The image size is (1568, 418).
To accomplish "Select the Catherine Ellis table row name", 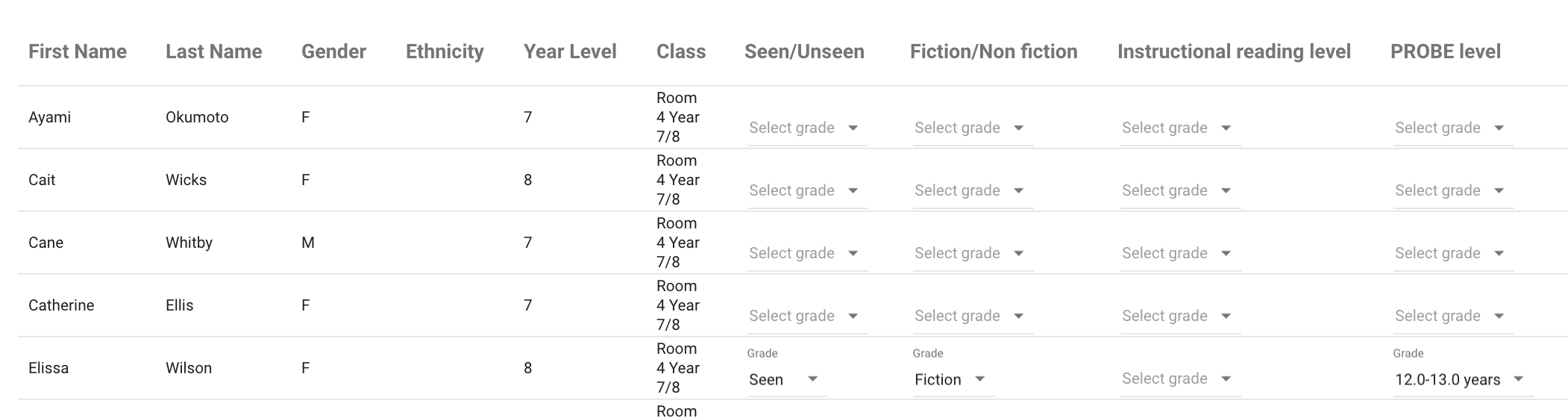I will [x=61, y=305].
